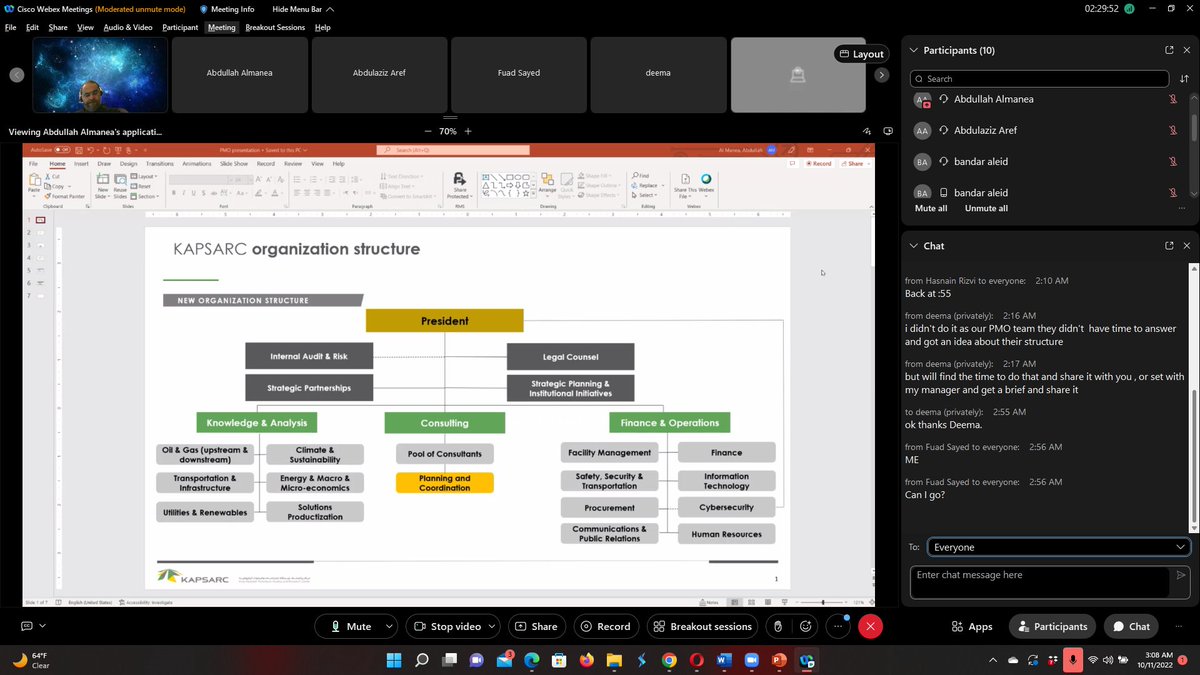The width and height of the screenshot is (1200, 675).
Task: Start recording with the Record button
Action: click(605, 627)
